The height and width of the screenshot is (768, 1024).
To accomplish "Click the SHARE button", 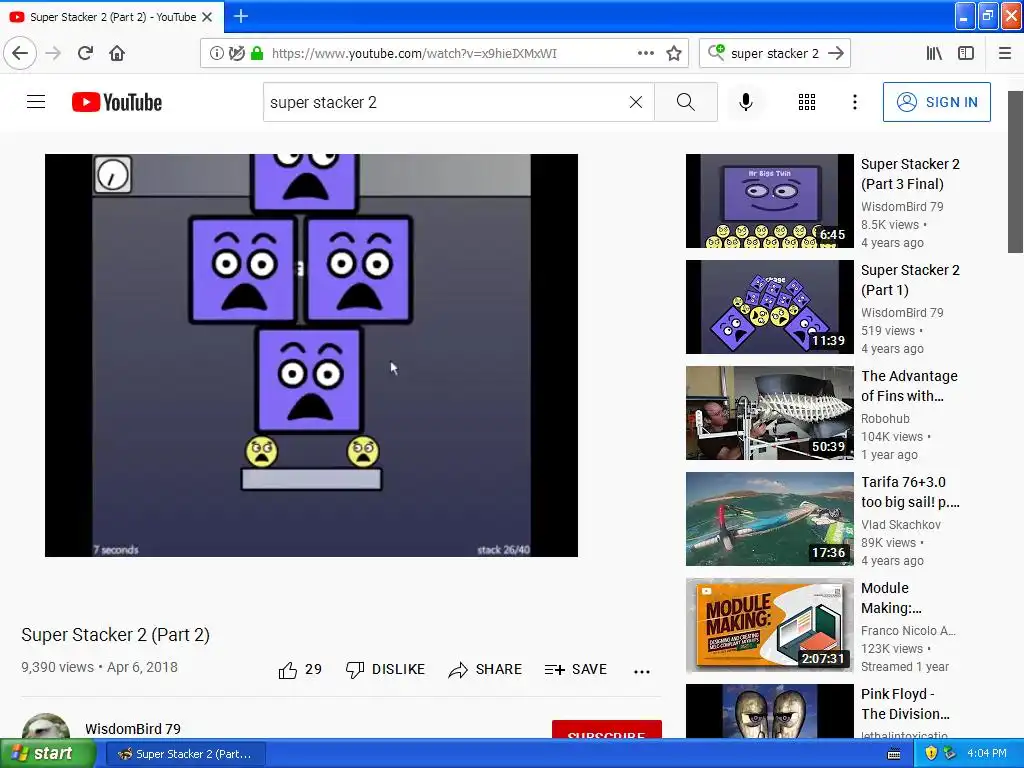I will (485, 669).
